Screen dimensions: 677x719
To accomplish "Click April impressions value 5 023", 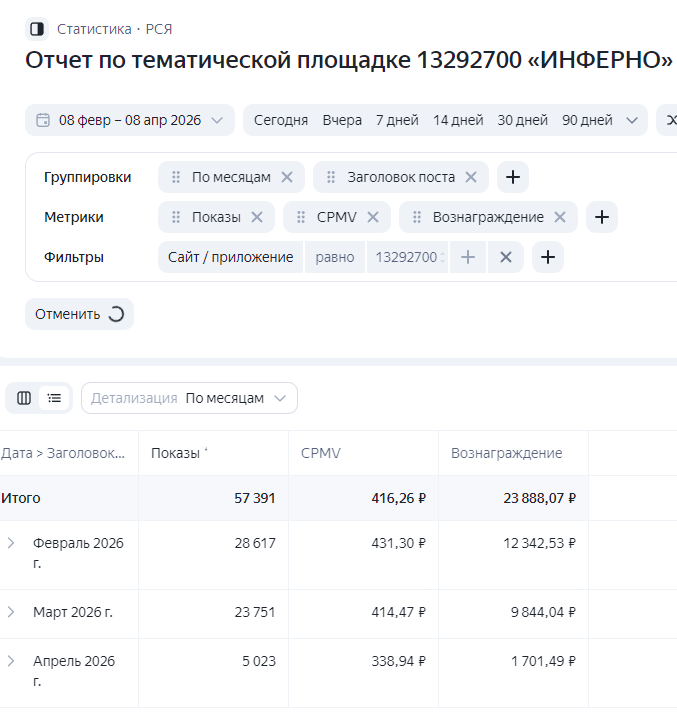I will pos(259,661).
